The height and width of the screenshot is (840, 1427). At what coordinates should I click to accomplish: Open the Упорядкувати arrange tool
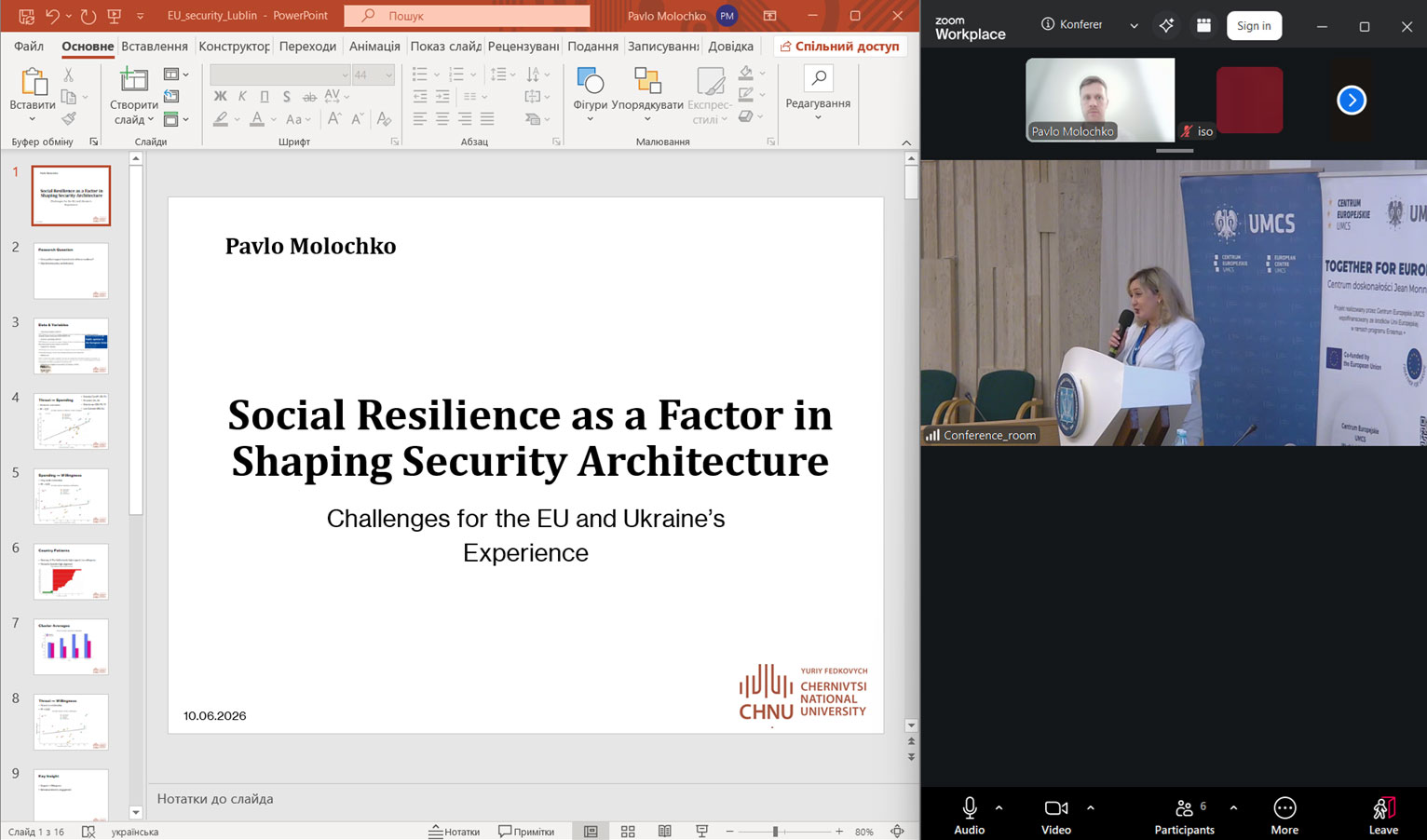coord(647,93)
